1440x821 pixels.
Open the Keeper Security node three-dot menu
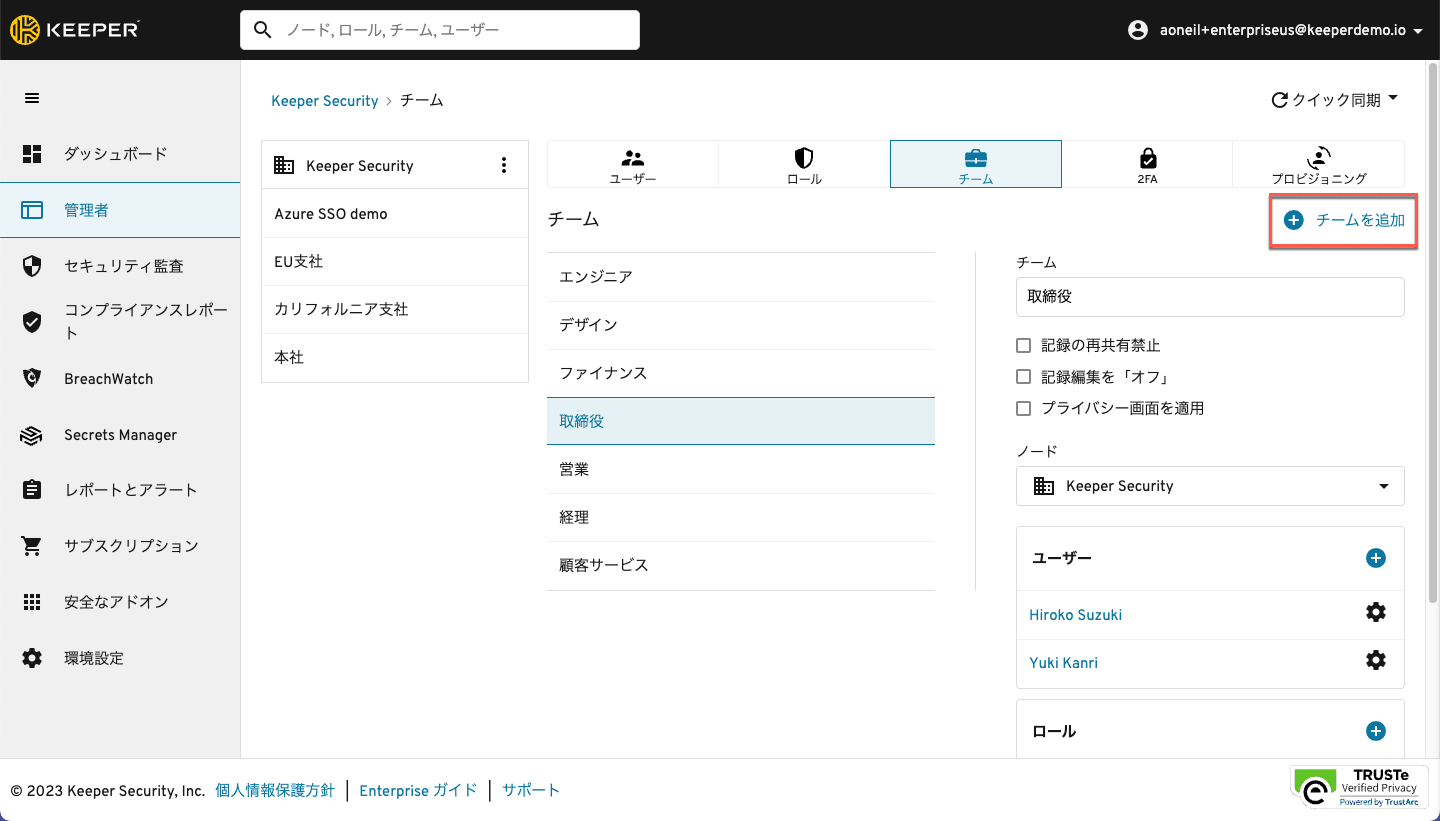(504, 166)
